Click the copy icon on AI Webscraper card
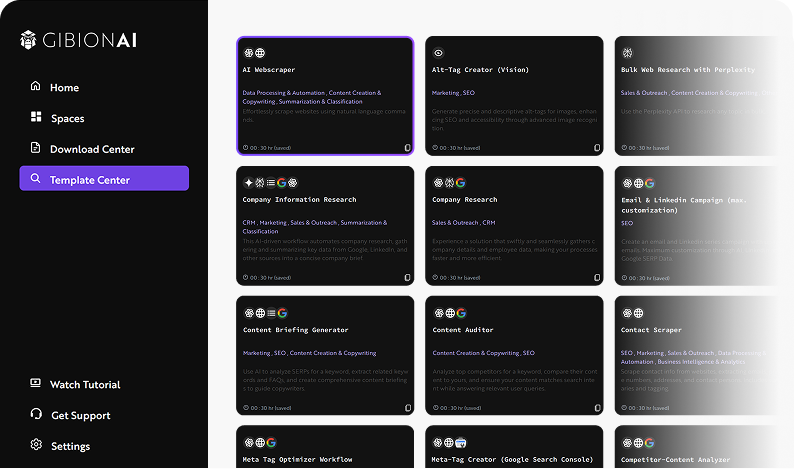 pos(407,147)
